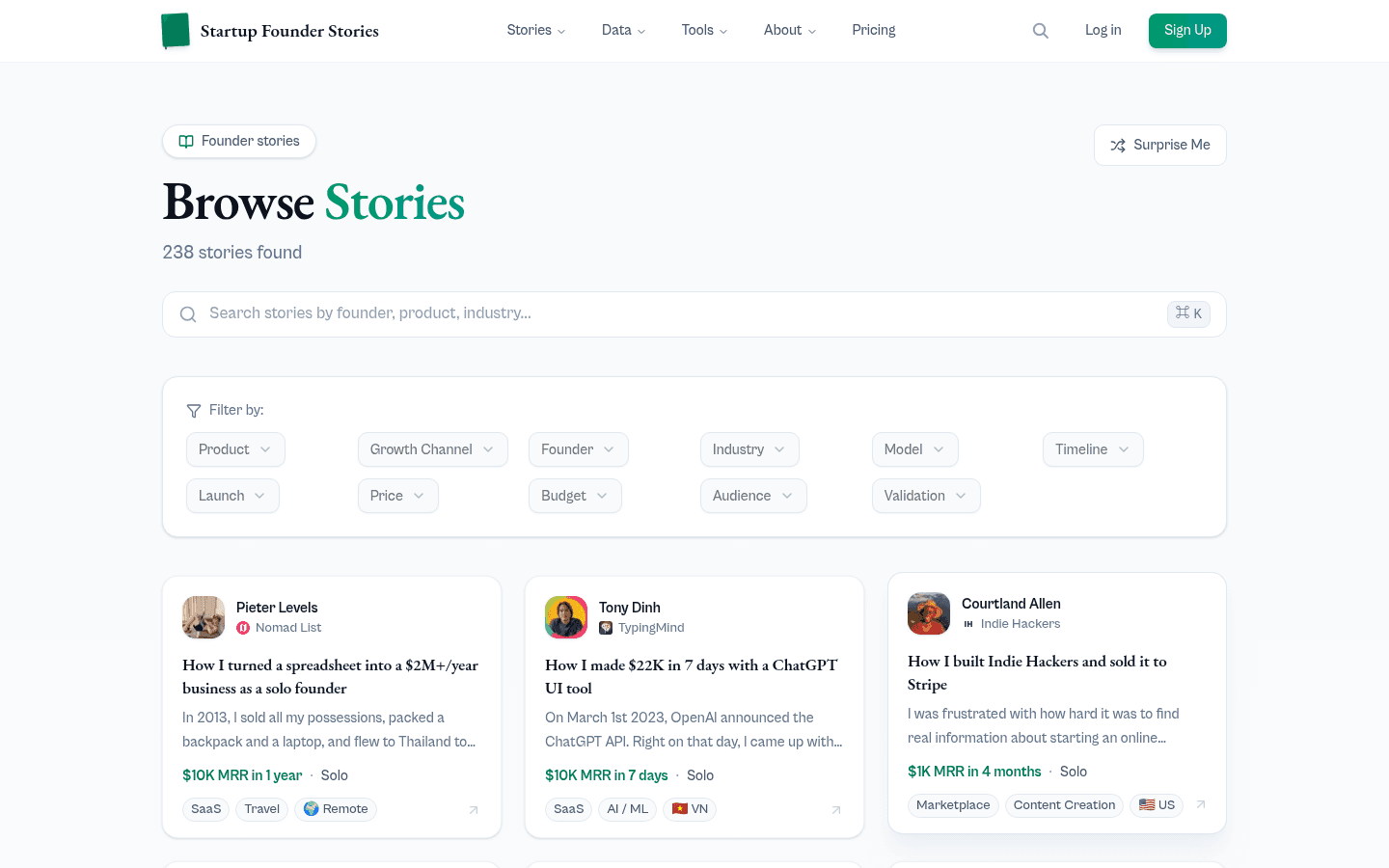Click the search magnifier icon in navbar
The width and height of the screenshot is (1389, 868).
1041,30
